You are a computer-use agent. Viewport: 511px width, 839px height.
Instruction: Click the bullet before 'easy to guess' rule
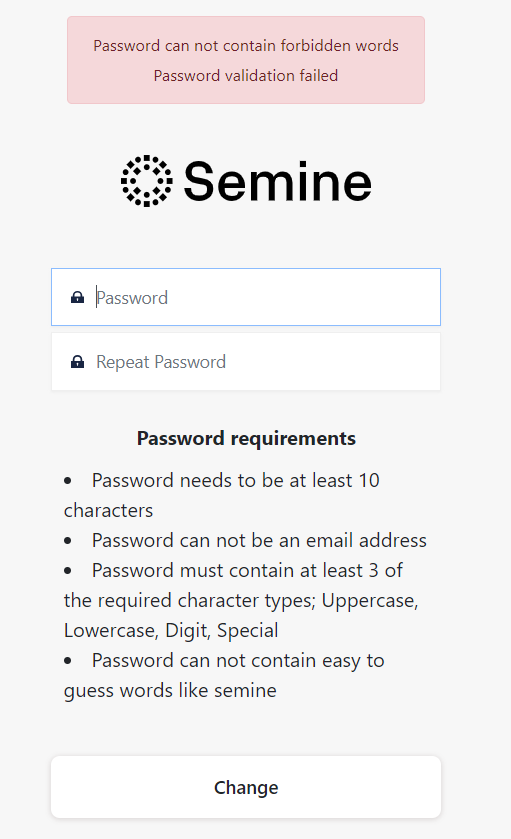pyautogui.click(x=68, y=660)
